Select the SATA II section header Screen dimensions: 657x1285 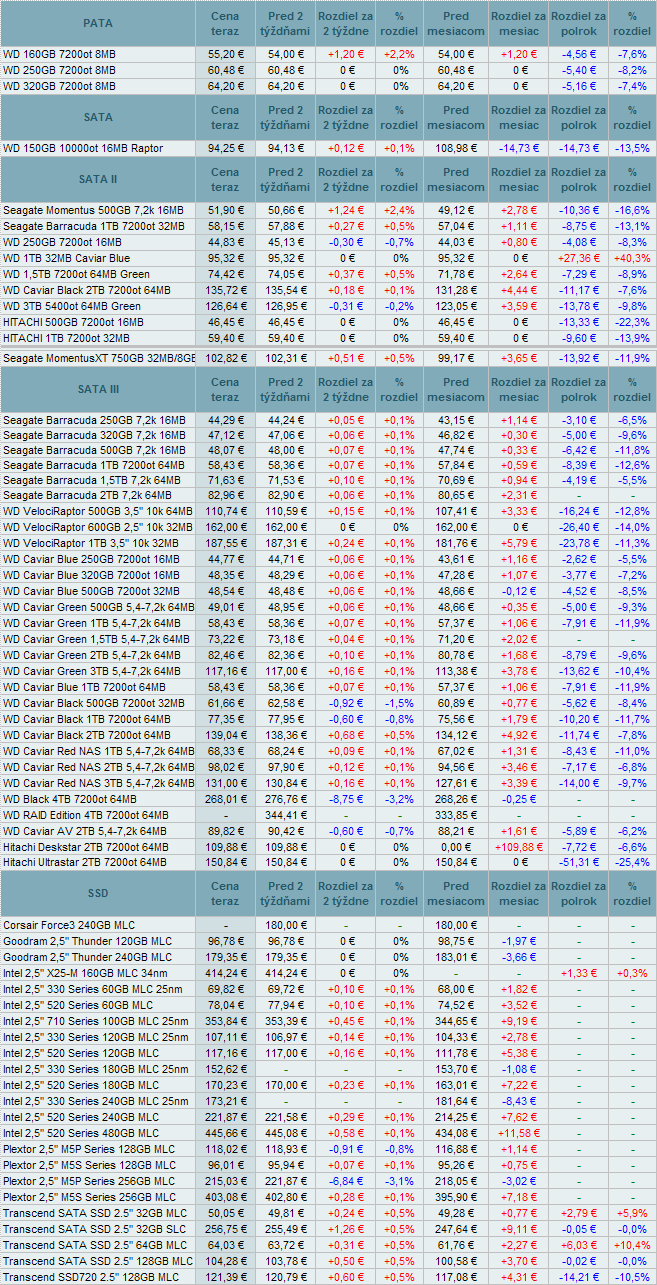pos(97,179)
